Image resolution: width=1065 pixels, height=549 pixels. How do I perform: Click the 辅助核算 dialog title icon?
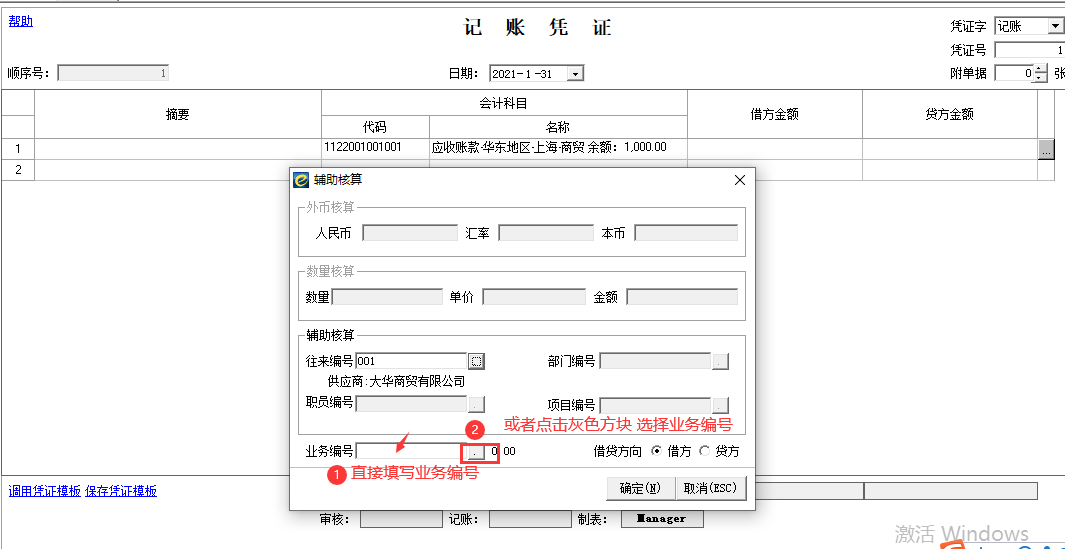point(301,180)
